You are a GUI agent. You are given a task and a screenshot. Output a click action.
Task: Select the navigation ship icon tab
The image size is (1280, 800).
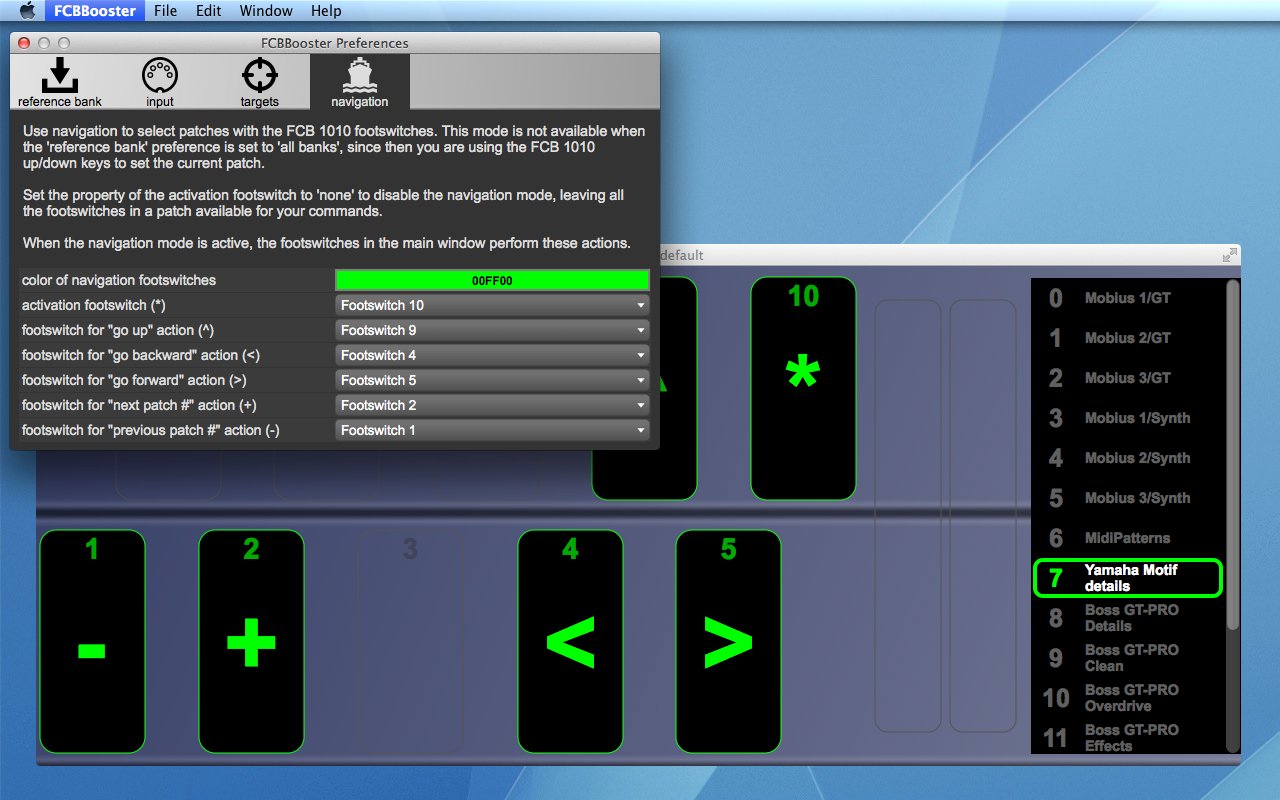360,82
